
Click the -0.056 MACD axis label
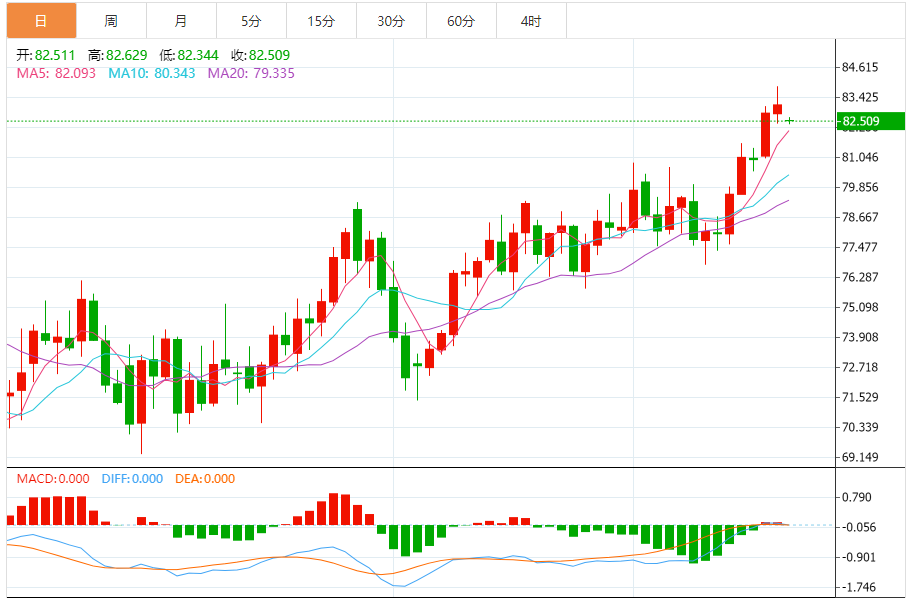pos(859,527)
